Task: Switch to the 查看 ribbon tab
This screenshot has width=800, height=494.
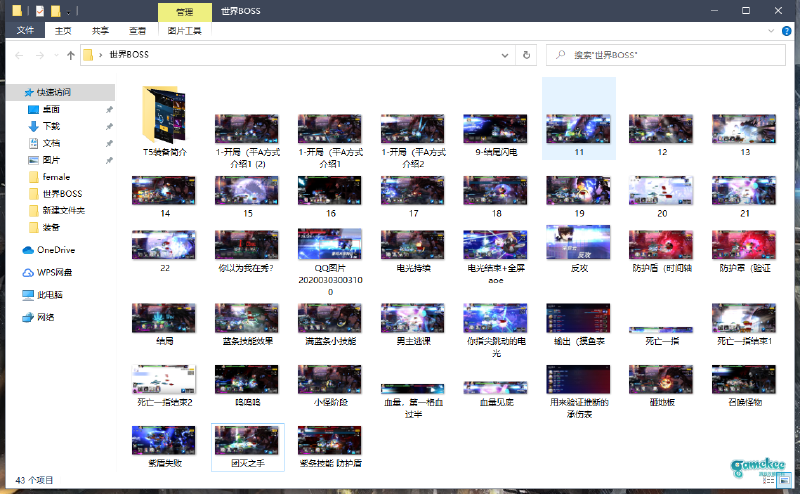Action: point(137,31)
